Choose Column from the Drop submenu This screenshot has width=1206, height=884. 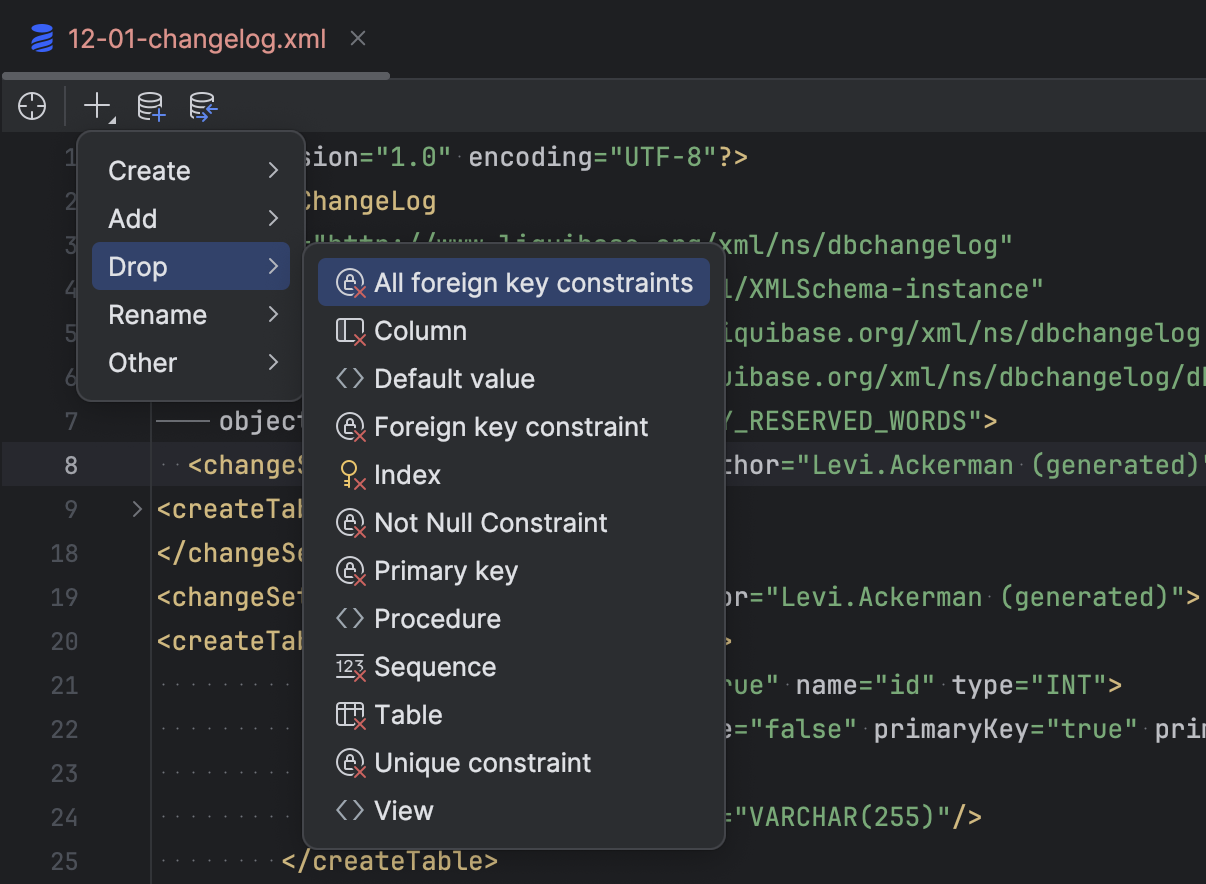tap(420, 330)
